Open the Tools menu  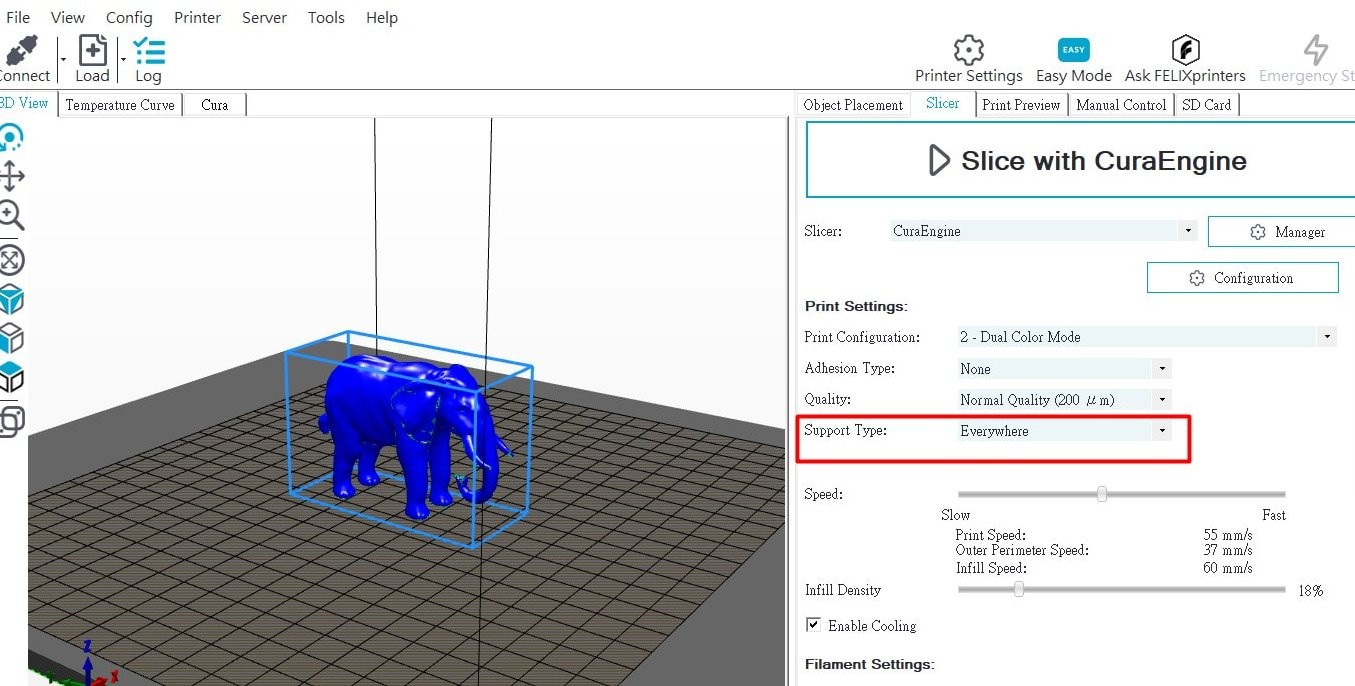pyautogui.click(x=326, y=17)
